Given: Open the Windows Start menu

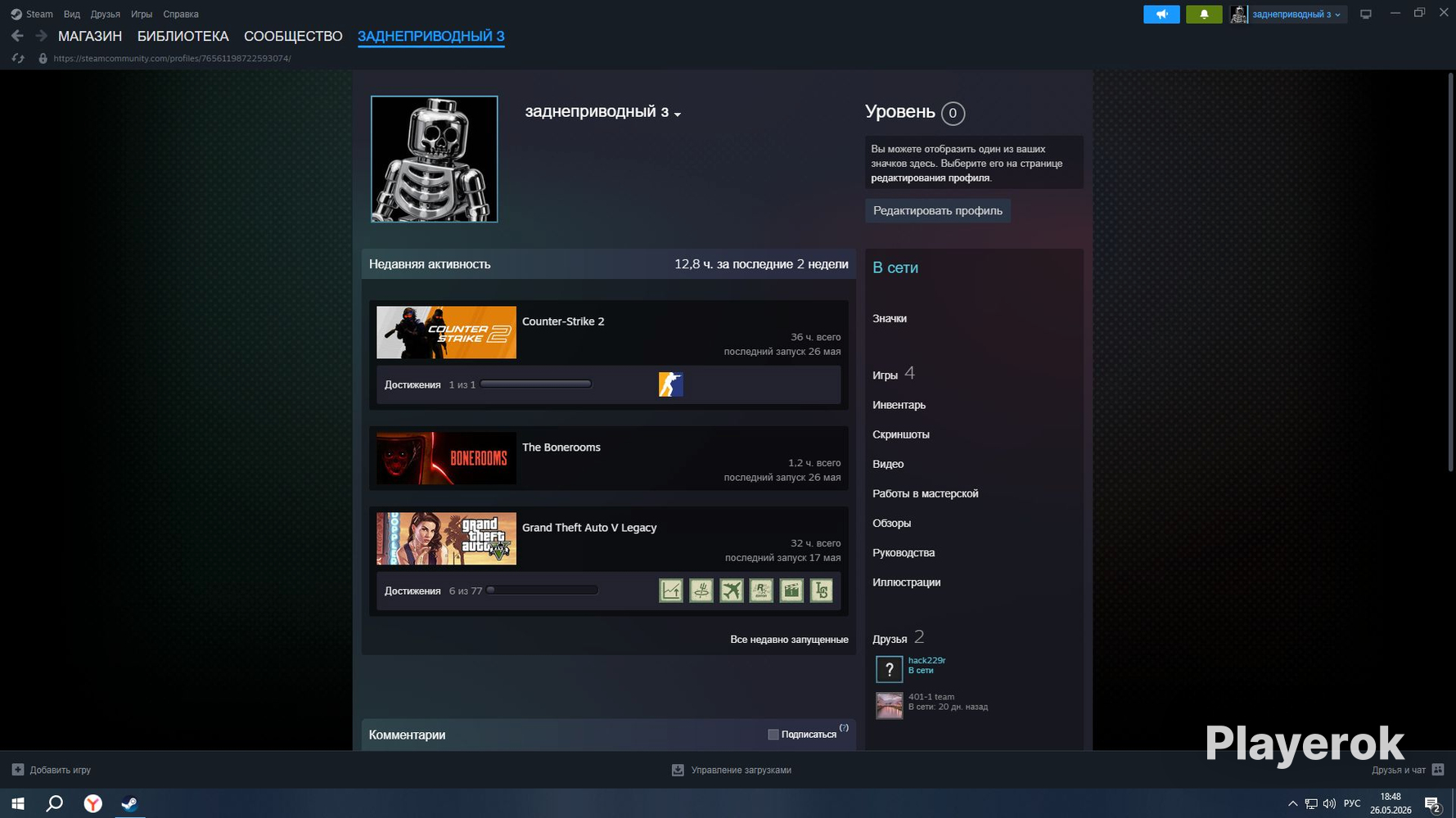Looking at the screenshot, I should click(18, 803).
